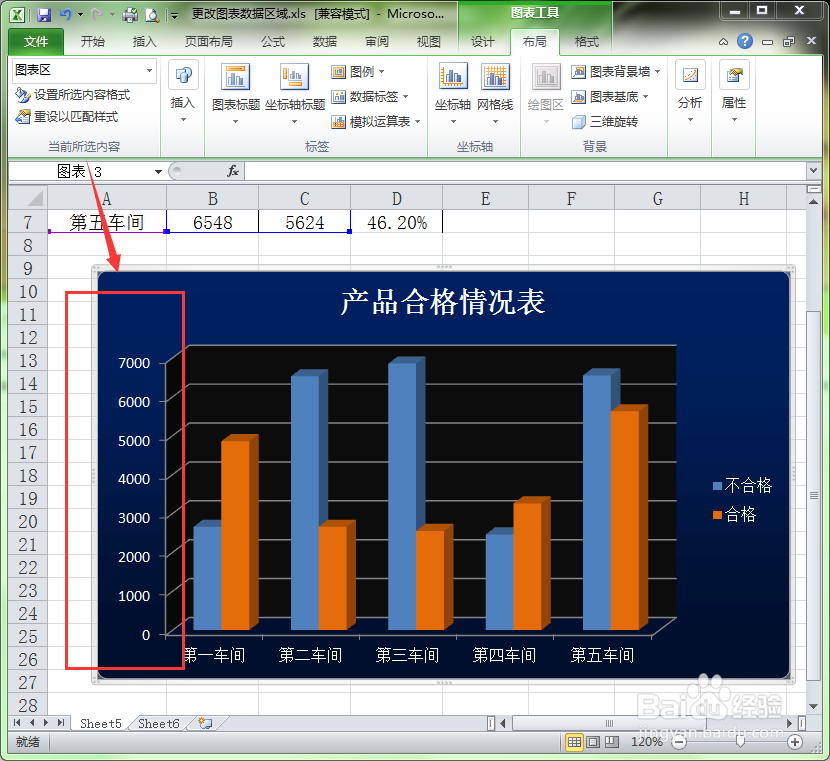Switch to Page Break Preview in status bar
The width and height of the screenshot is (830, 761).
pos(612,742)
